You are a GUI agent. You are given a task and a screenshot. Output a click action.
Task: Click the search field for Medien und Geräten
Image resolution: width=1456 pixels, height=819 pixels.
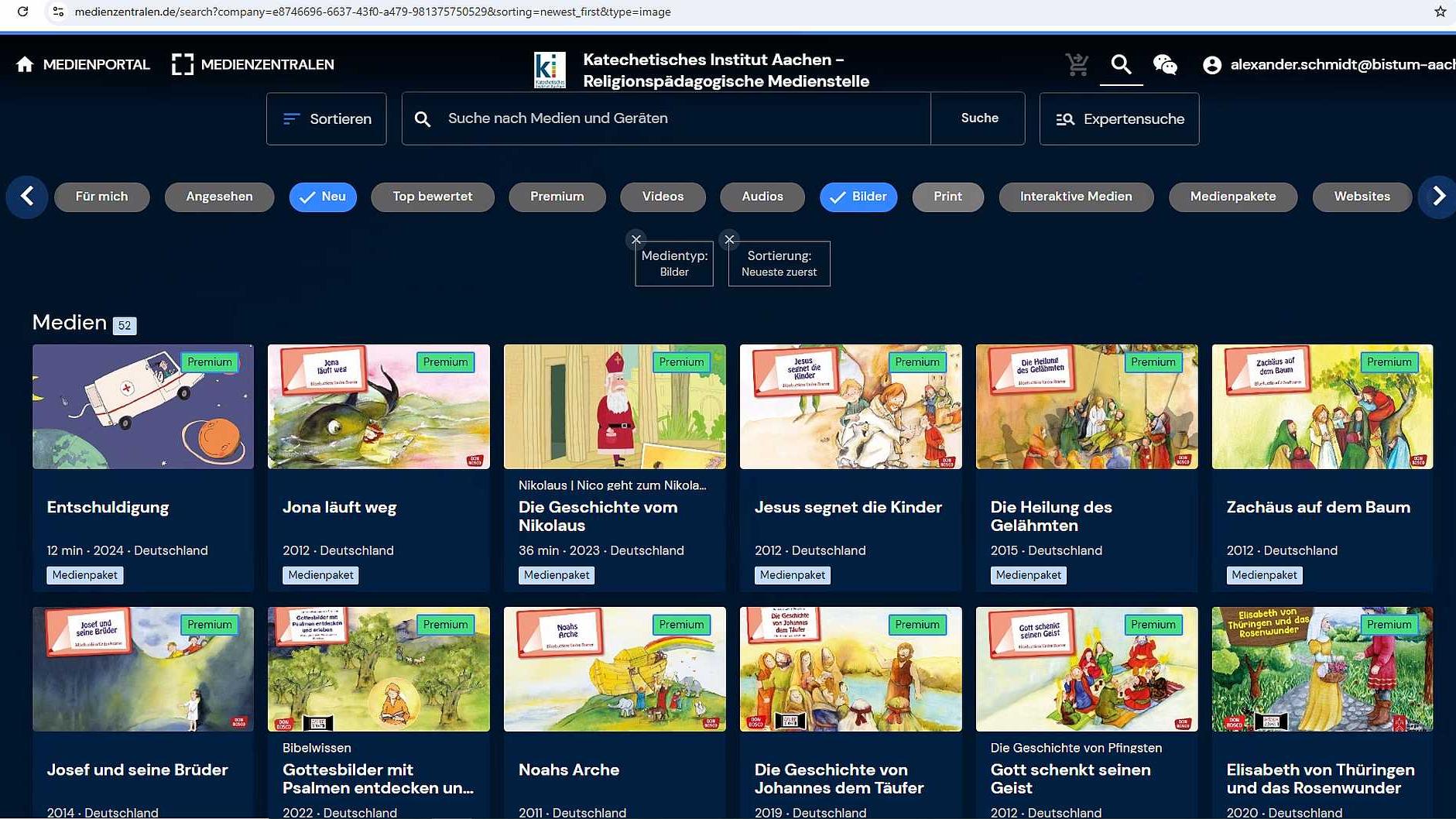(666, 118)
